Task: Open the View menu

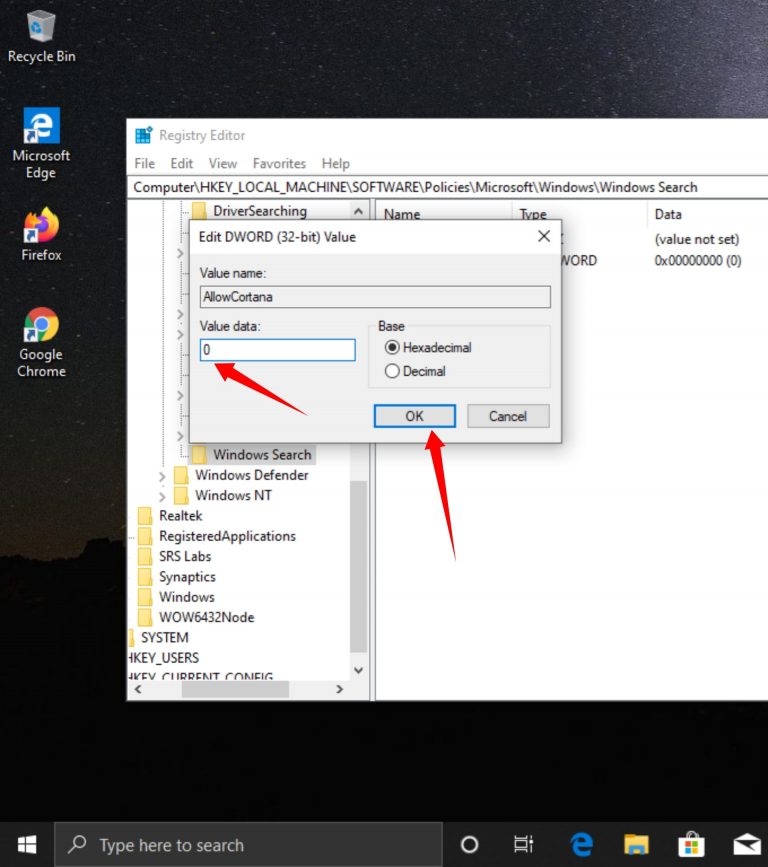Action: (222, 163)
